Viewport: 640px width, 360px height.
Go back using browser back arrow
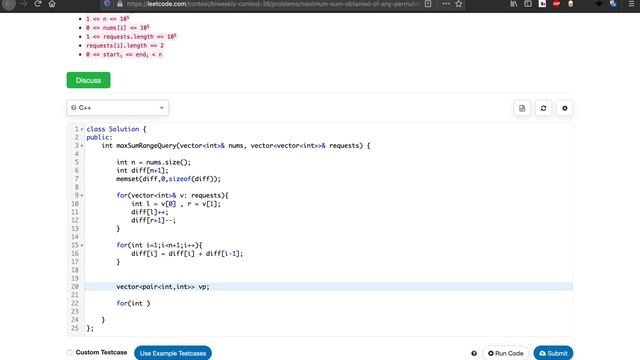coord(9,4)
